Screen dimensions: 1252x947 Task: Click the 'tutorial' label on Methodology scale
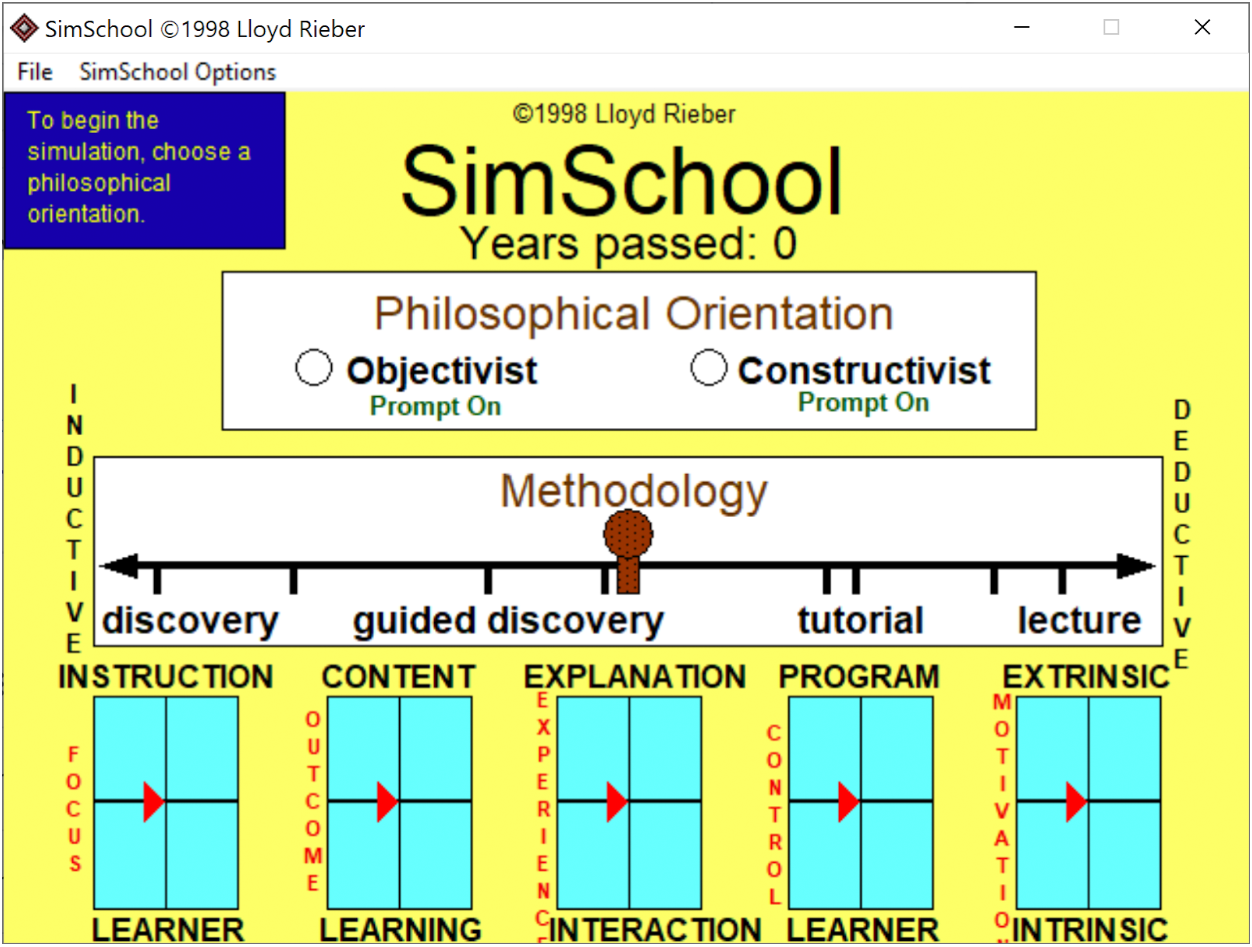coord(860,621)
